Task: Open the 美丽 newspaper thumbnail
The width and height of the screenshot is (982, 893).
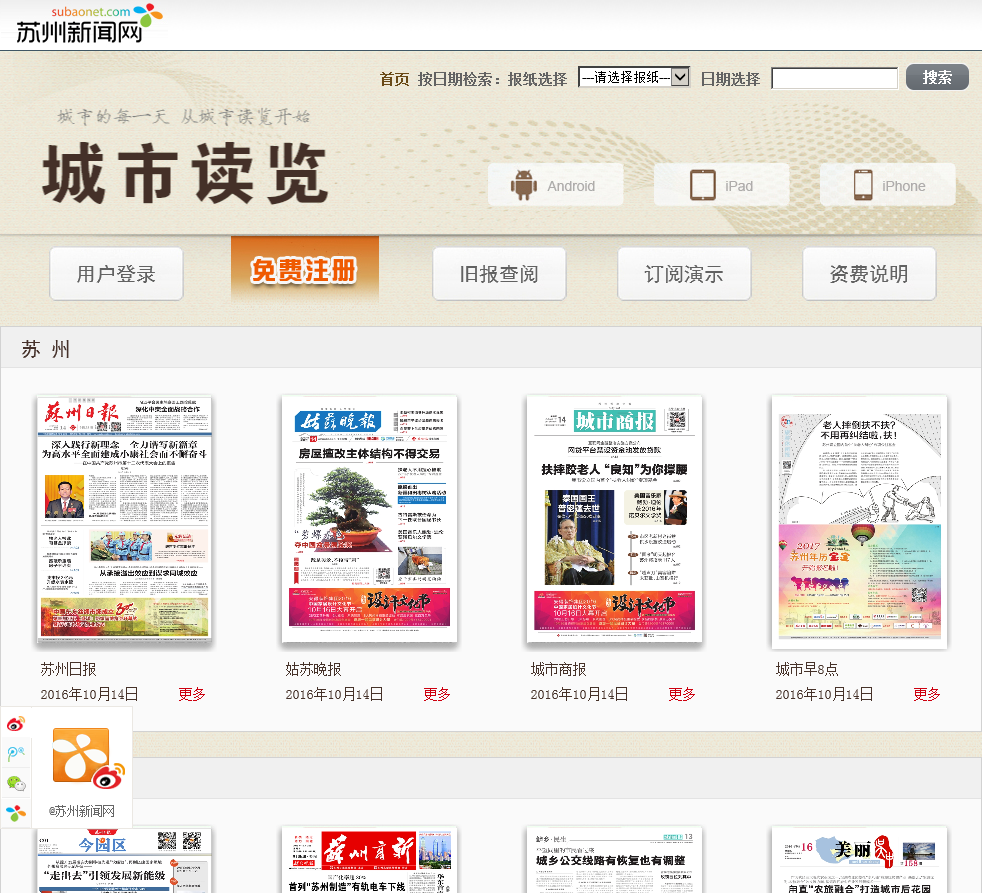Action: [x=859, y=860]
